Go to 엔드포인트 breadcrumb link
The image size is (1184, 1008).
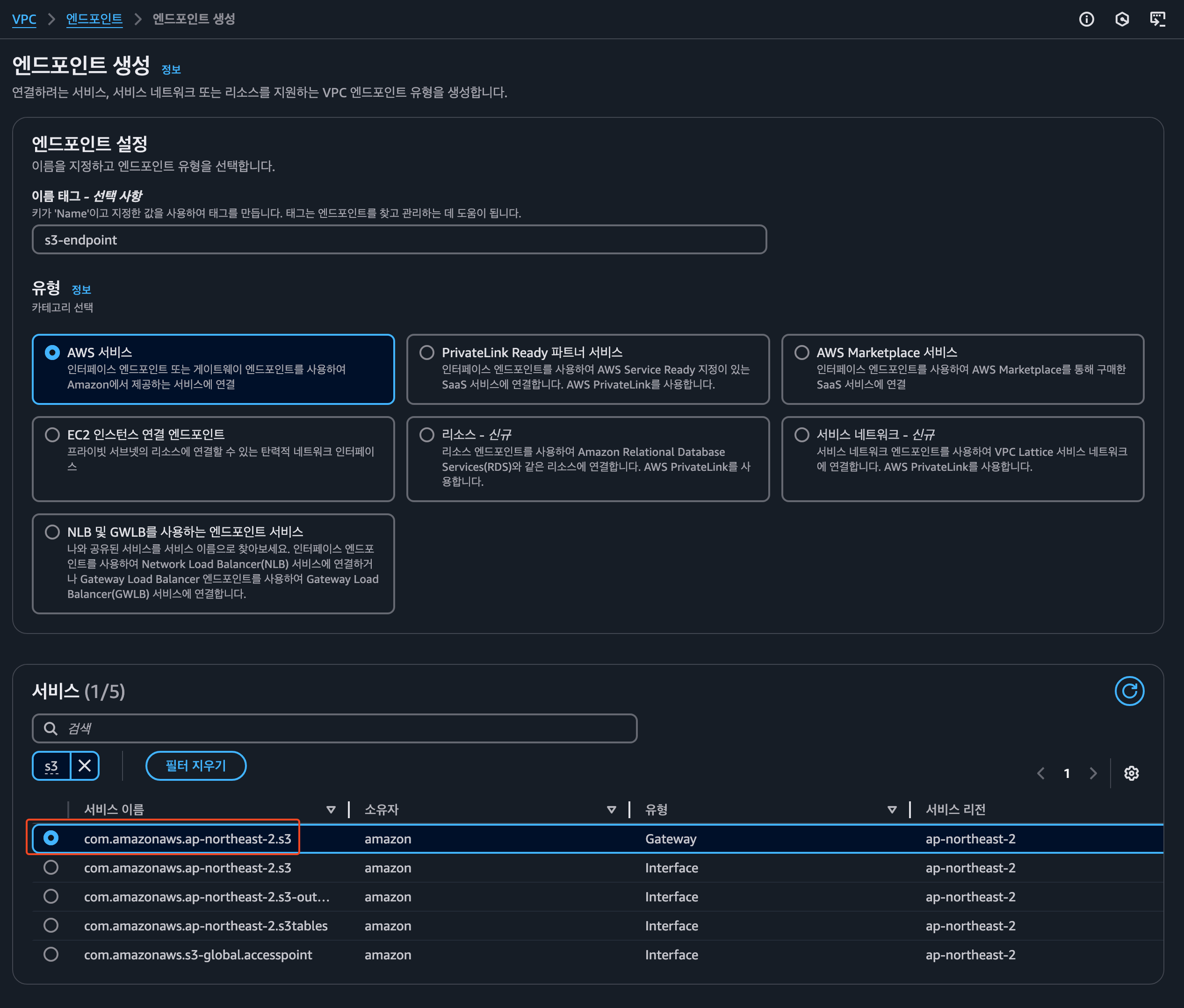tap(94, 19)
